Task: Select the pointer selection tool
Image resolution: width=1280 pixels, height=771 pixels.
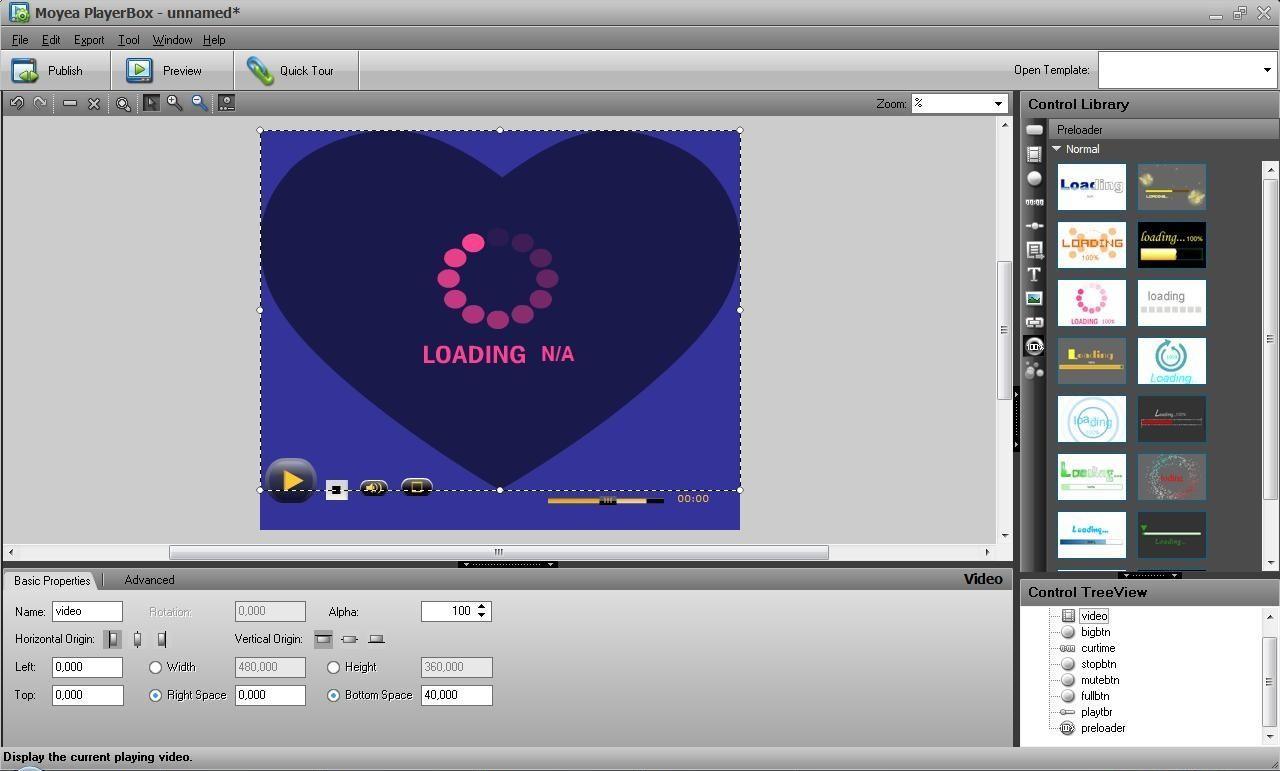Action: [x=151, y=103]
